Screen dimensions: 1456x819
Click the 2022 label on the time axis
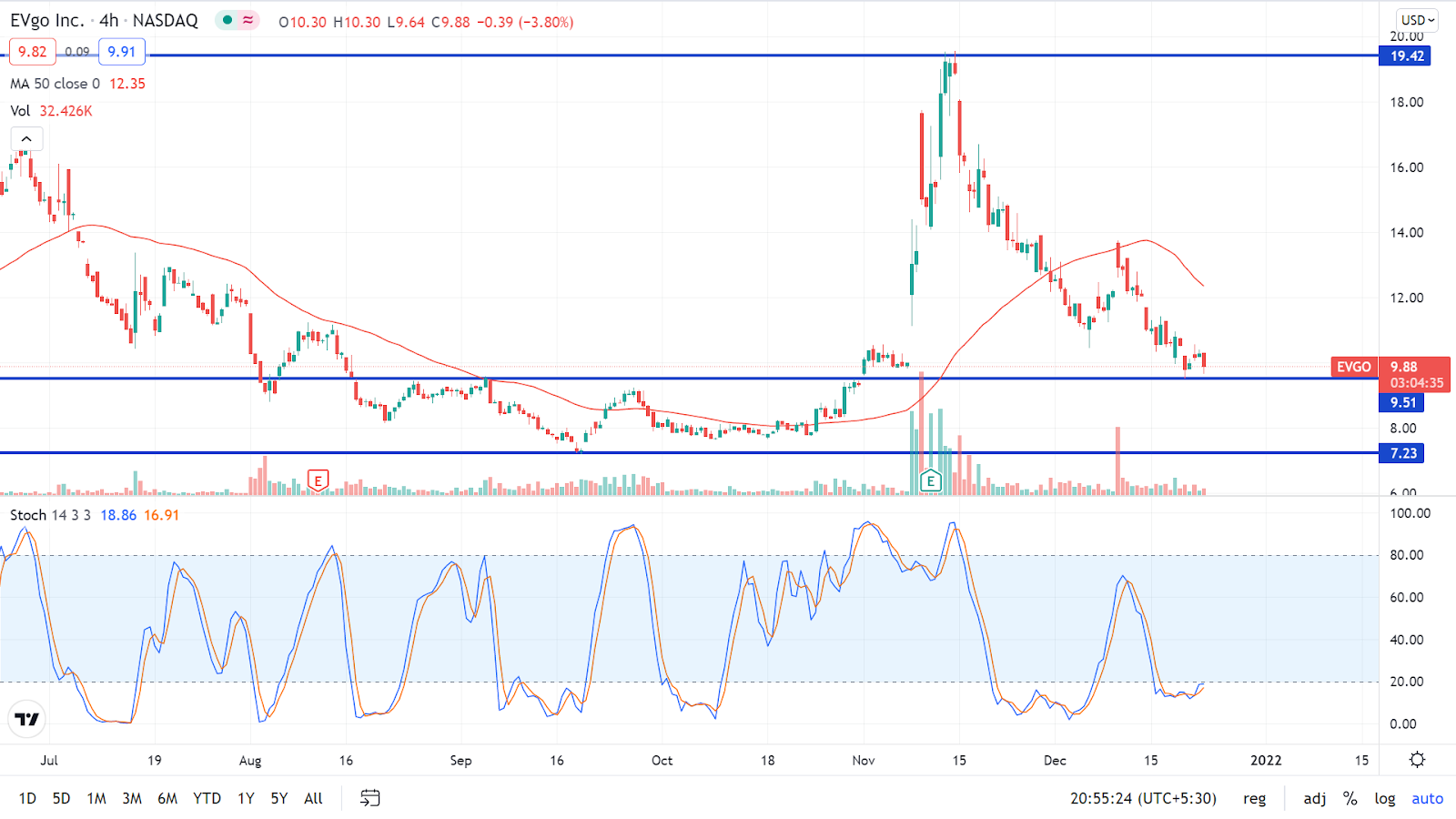(1266, 760)
